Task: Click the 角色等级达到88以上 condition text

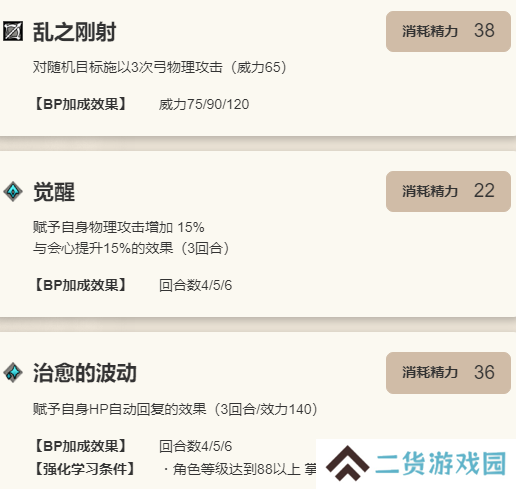Action: [x=237, y=469]
